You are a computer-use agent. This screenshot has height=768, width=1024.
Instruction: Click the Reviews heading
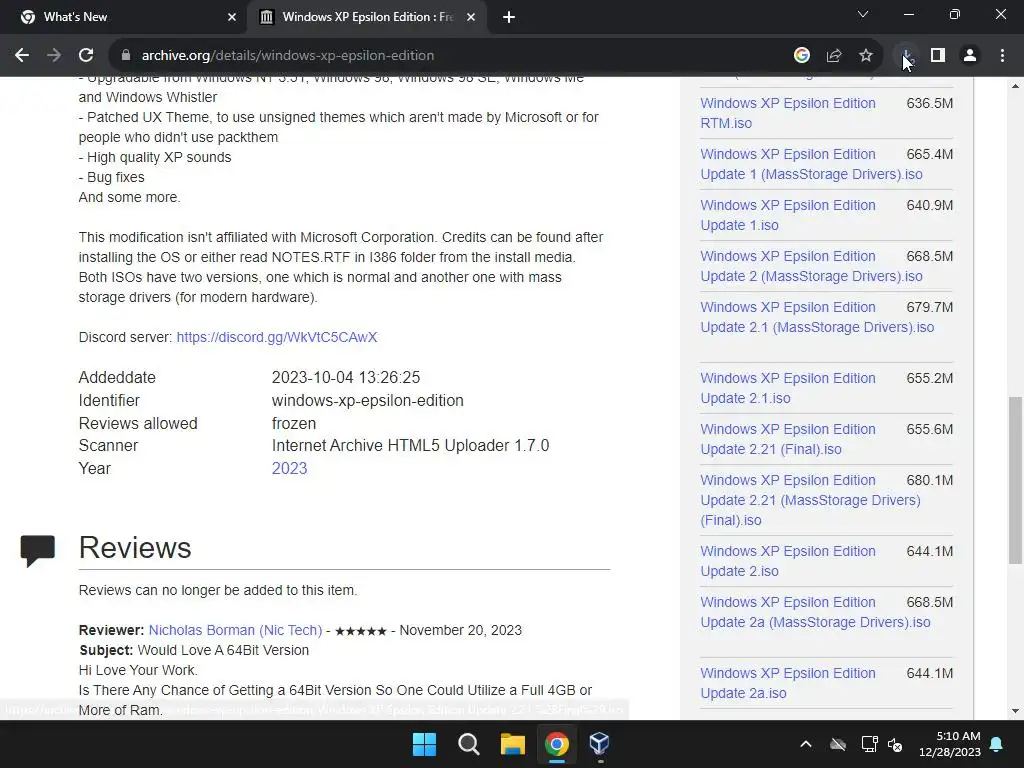point(135,547)
